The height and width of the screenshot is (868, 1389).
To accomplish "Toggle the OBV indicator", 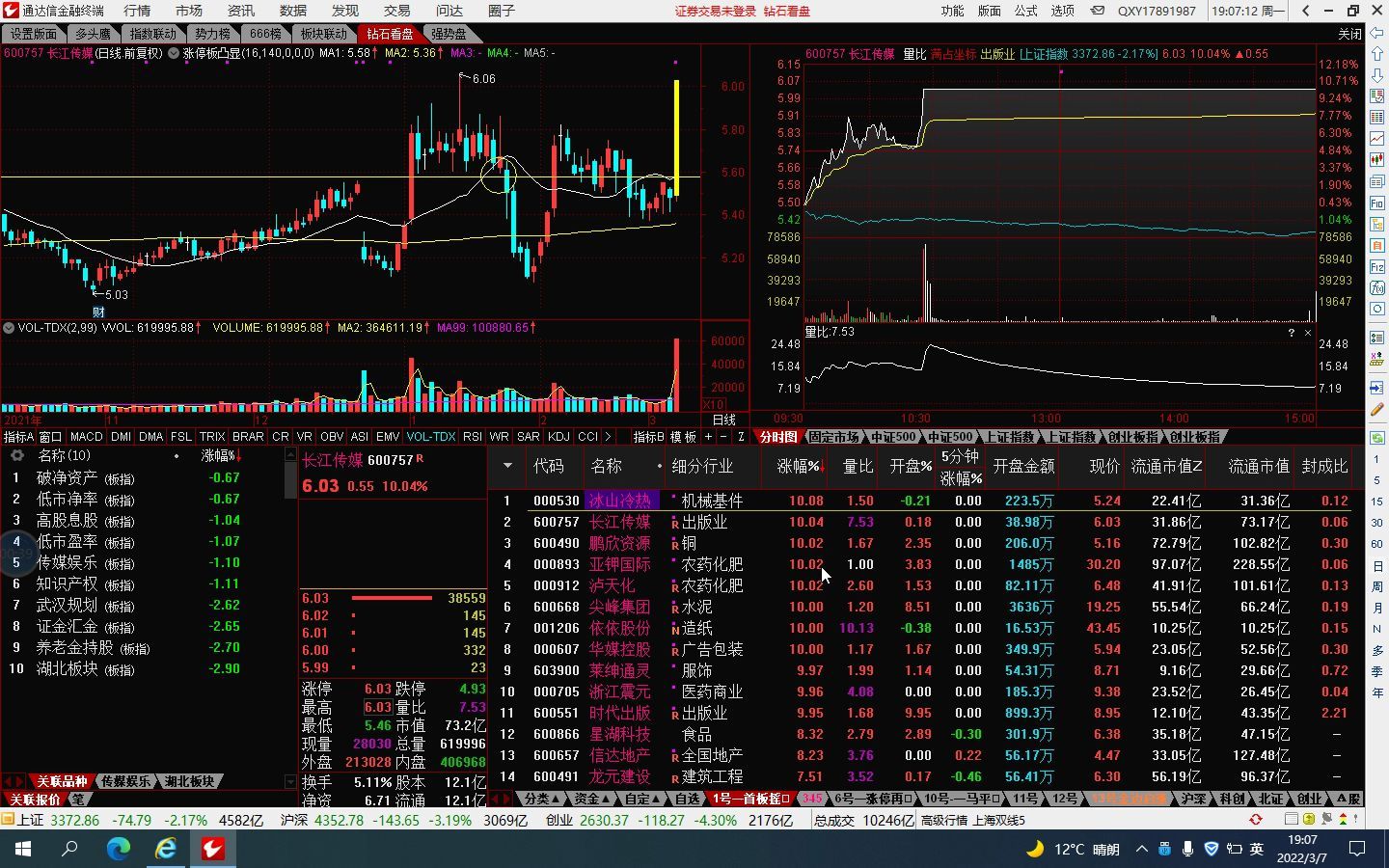I will (332, 436).
